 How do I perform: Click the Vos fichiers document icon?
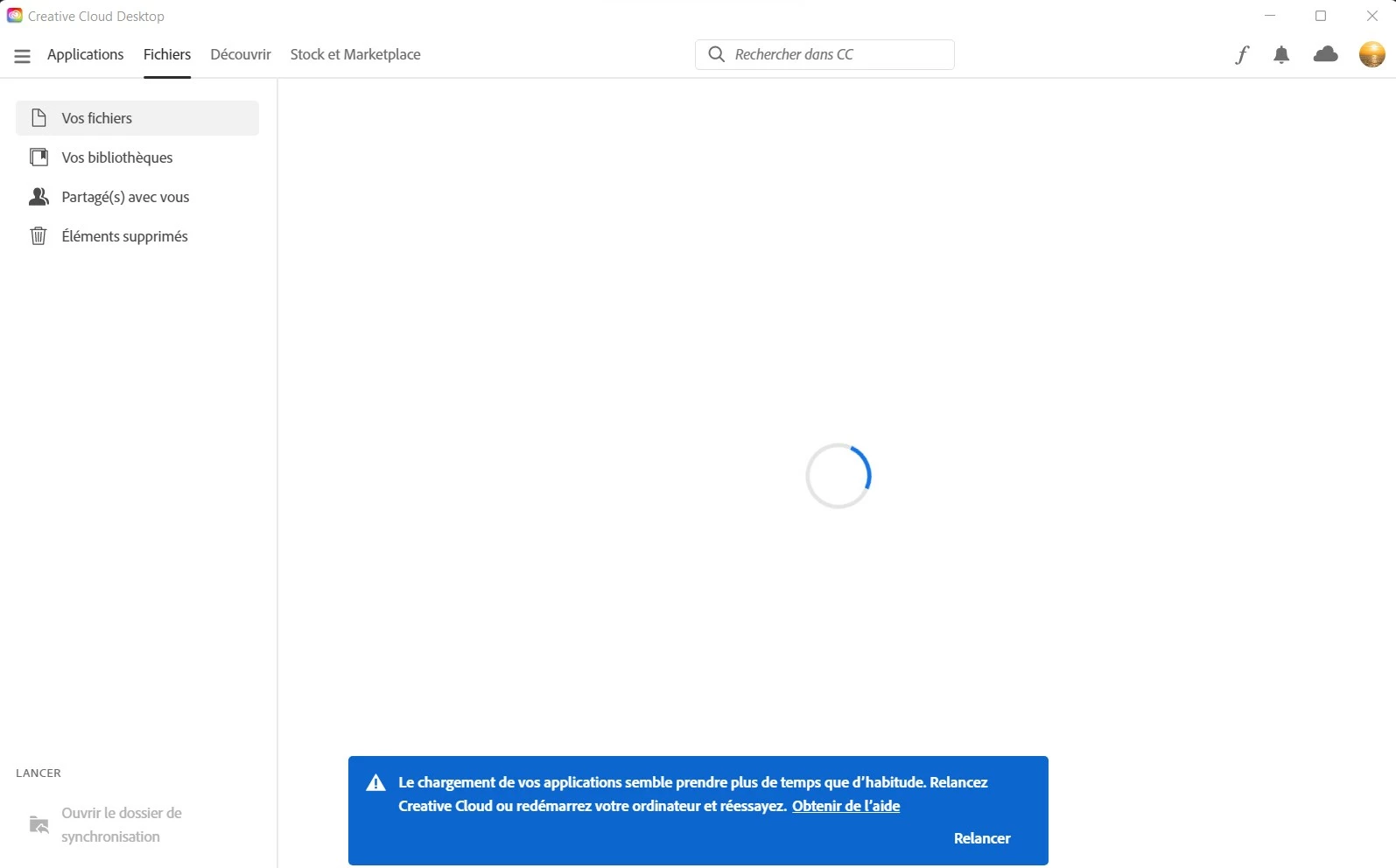39,117
